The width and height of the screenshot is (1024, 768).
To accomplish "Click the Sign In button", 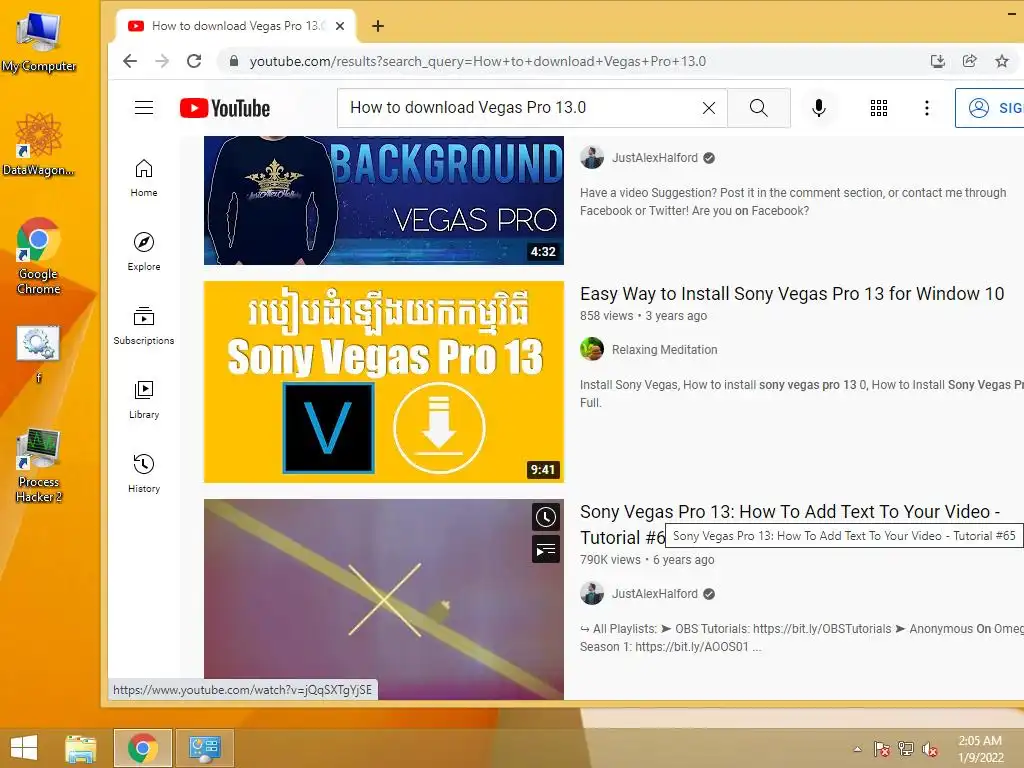I will (990, 108).
